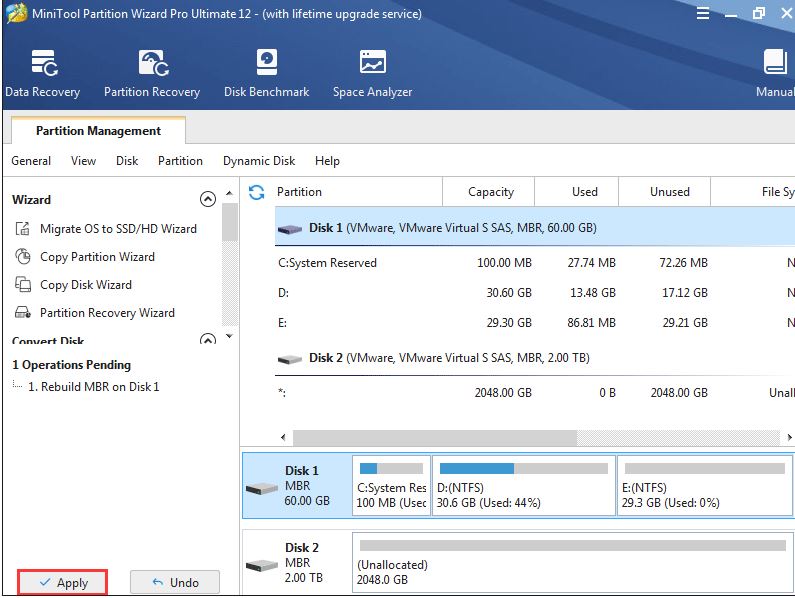Open the View menu
Image resolution: width=795 pixels, height=598 pixels.
tap(83, 161)
